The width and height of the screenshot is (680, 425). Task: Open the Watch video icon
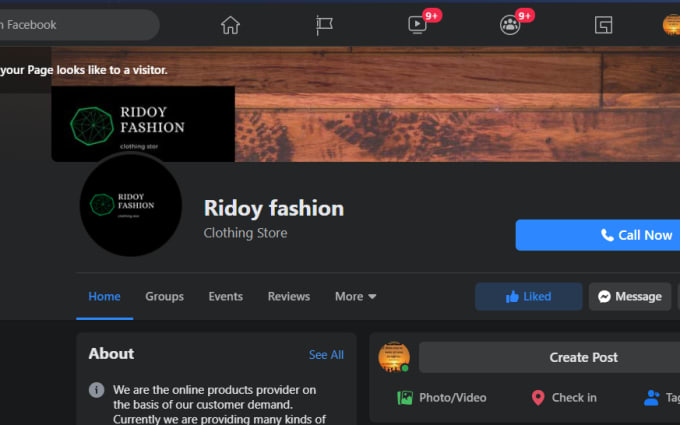[418, 25]
